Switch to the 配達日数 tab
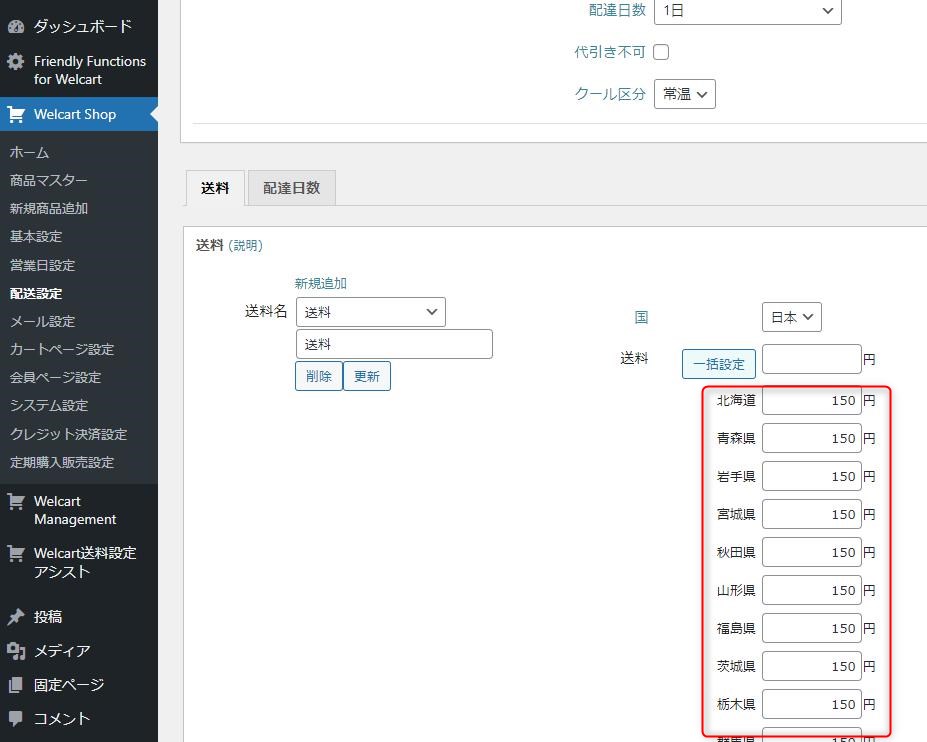 [291, 188]
